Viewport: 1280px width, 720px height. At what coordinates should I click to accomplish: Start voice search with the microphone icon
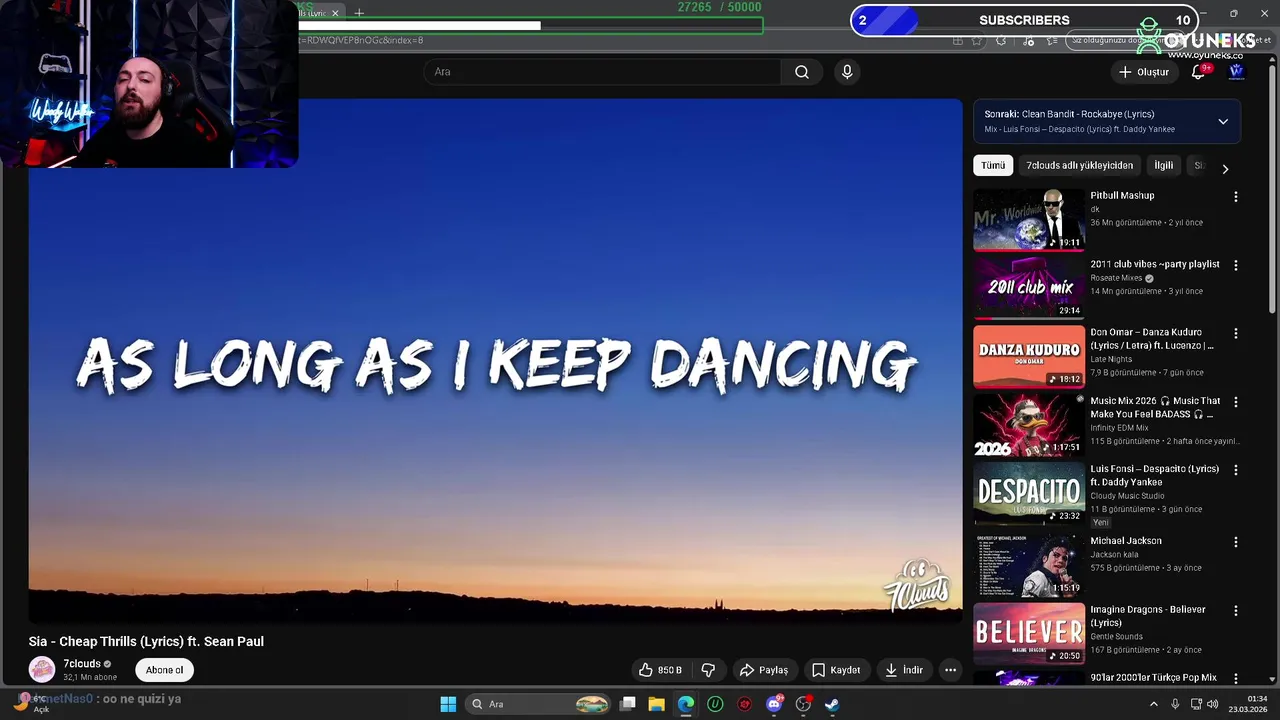pos(847,72)
